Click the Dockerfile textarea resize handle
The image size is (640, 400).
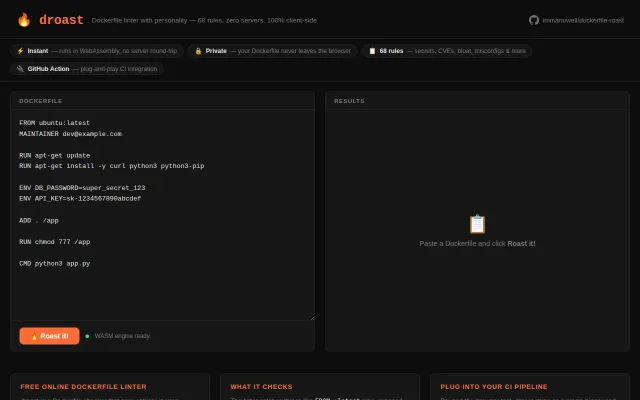pyautogui.click(x=312, y=318)
